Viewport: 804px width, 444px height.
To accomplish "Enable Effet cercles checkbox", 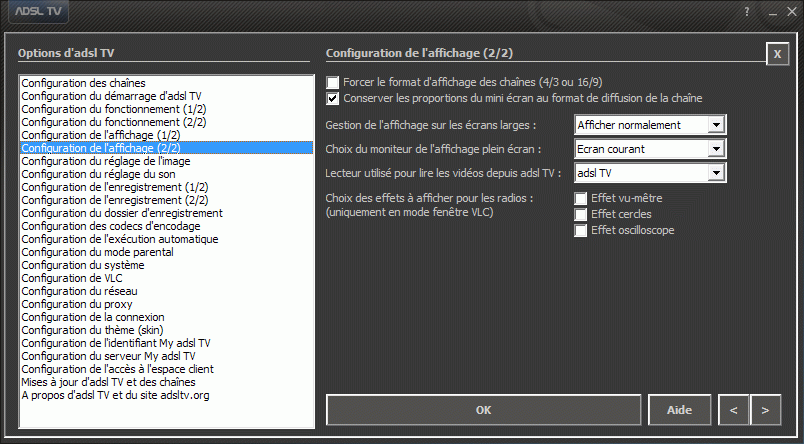I will pyautogui.click(x=580, y=214).
